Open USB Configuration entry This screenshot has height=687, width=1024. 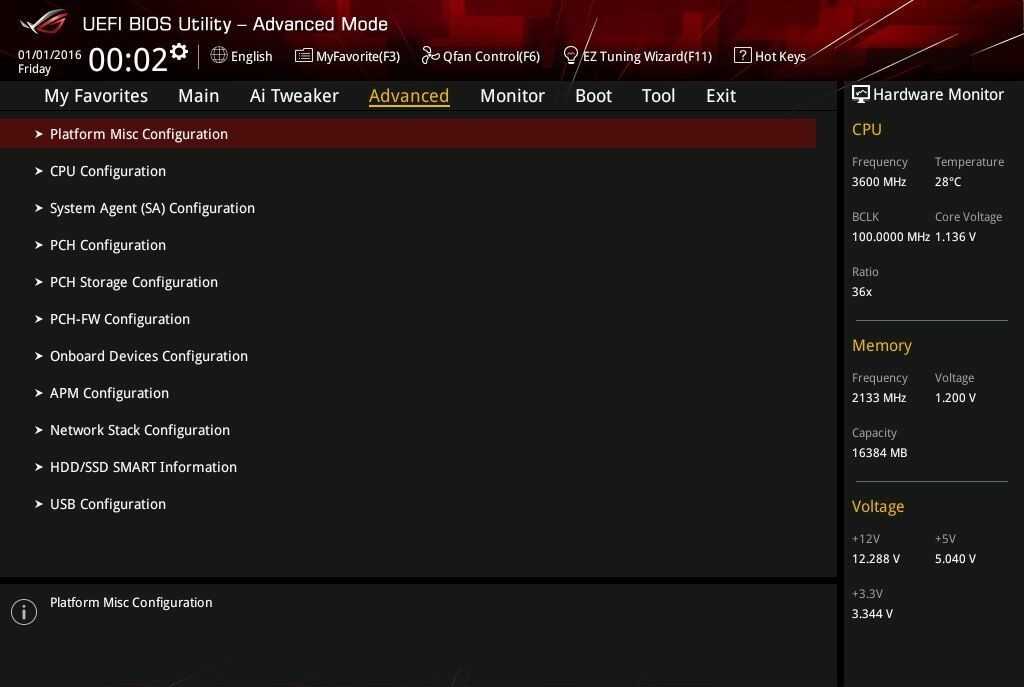(108, 504)
